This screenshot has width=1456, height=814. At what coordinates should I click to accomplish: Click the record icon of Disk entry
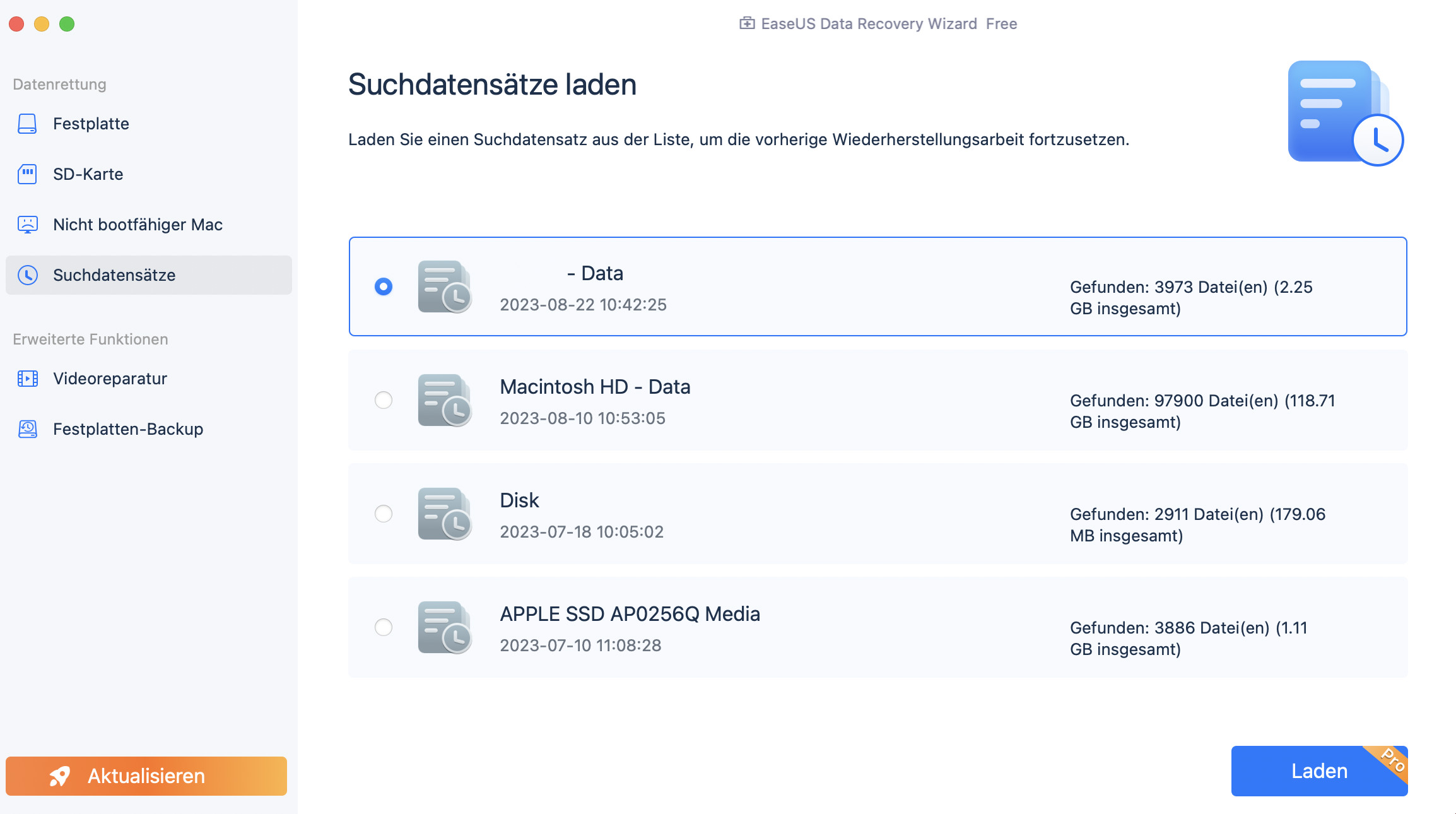445,514
